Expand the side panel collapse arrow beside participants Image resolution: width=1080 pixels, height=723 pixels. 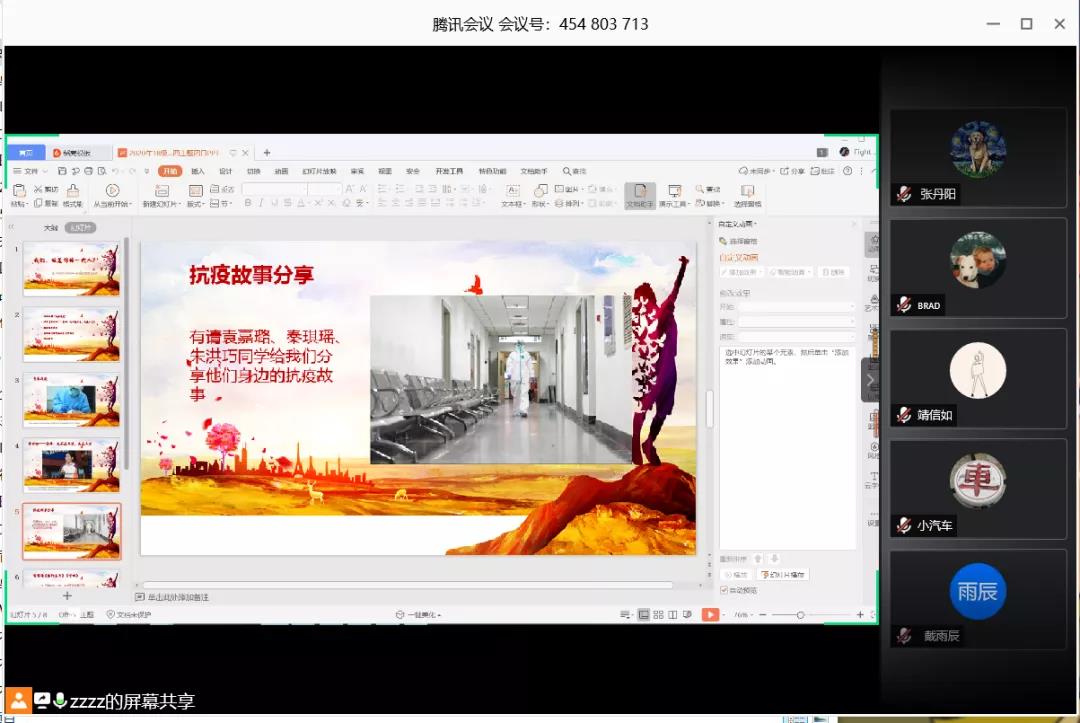coord(870,380)
